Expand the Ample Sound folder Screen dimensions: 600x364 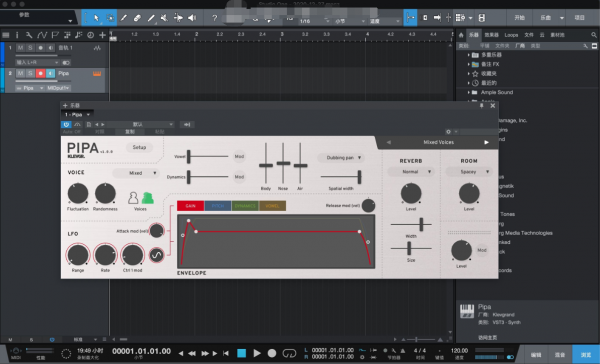468,92
